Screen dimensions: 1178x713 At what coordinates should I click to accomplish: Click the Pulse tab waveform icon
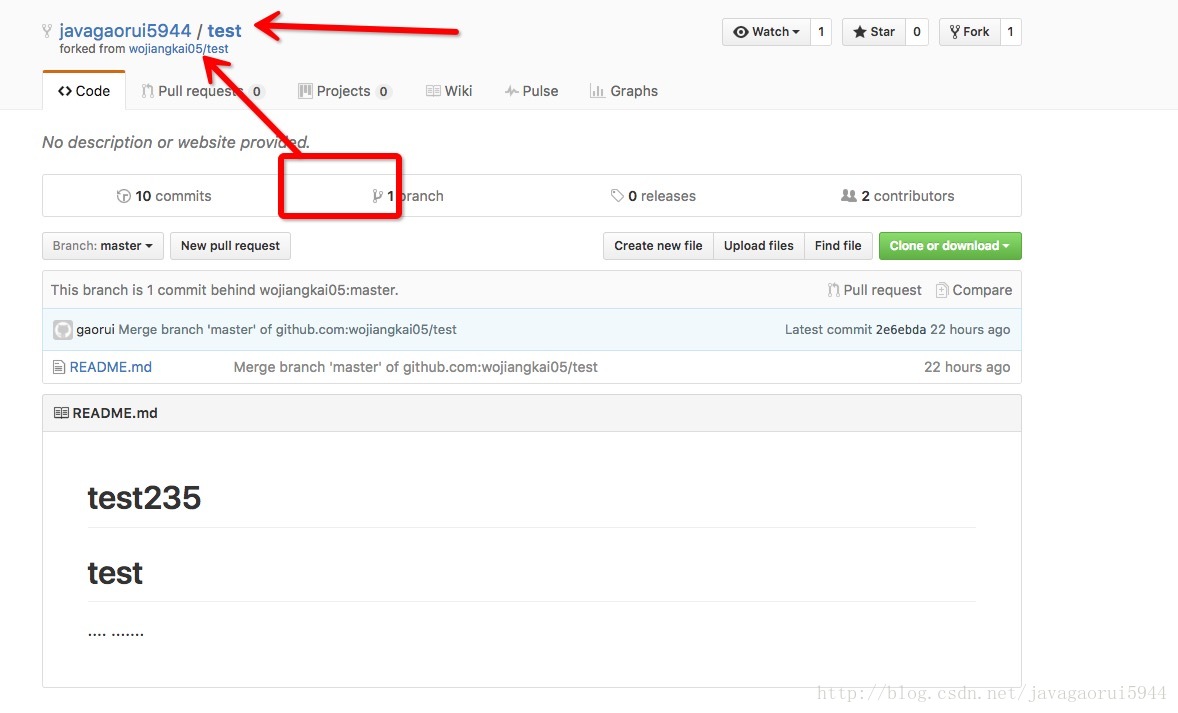[x=511, y=91]
